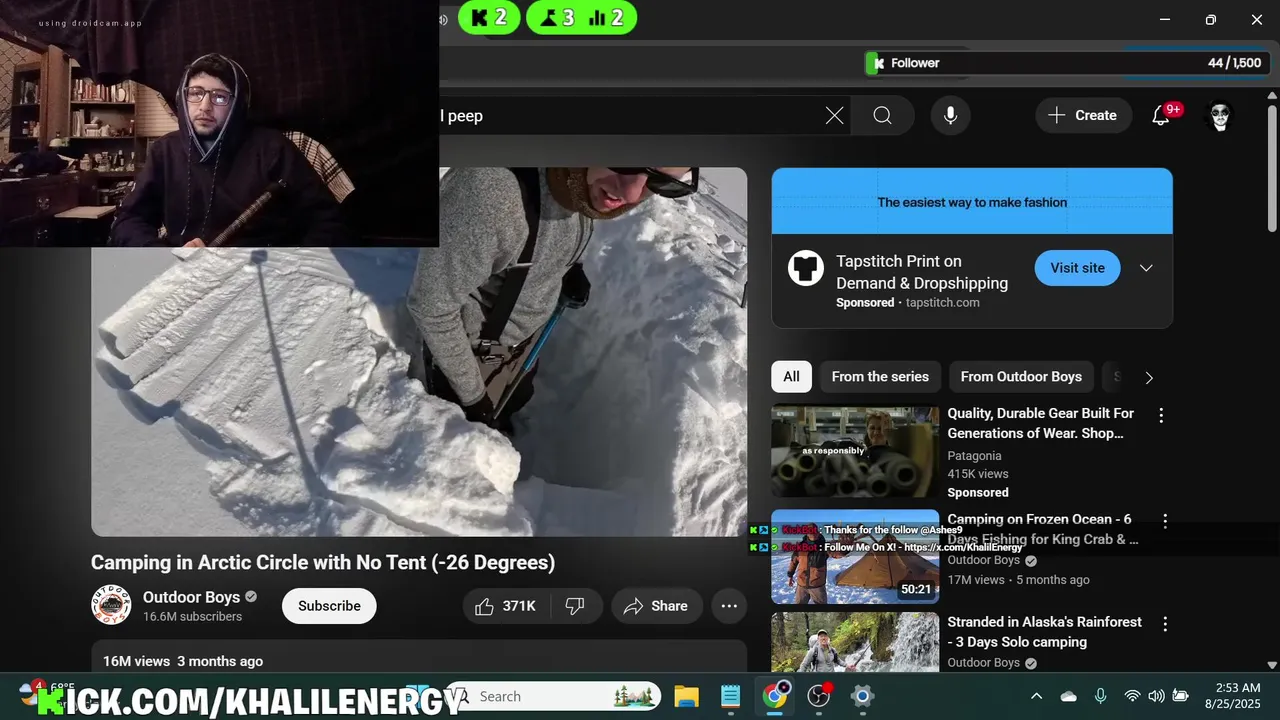Select the All filter chip
The image size is (1280, 720).
pos(791,377)
